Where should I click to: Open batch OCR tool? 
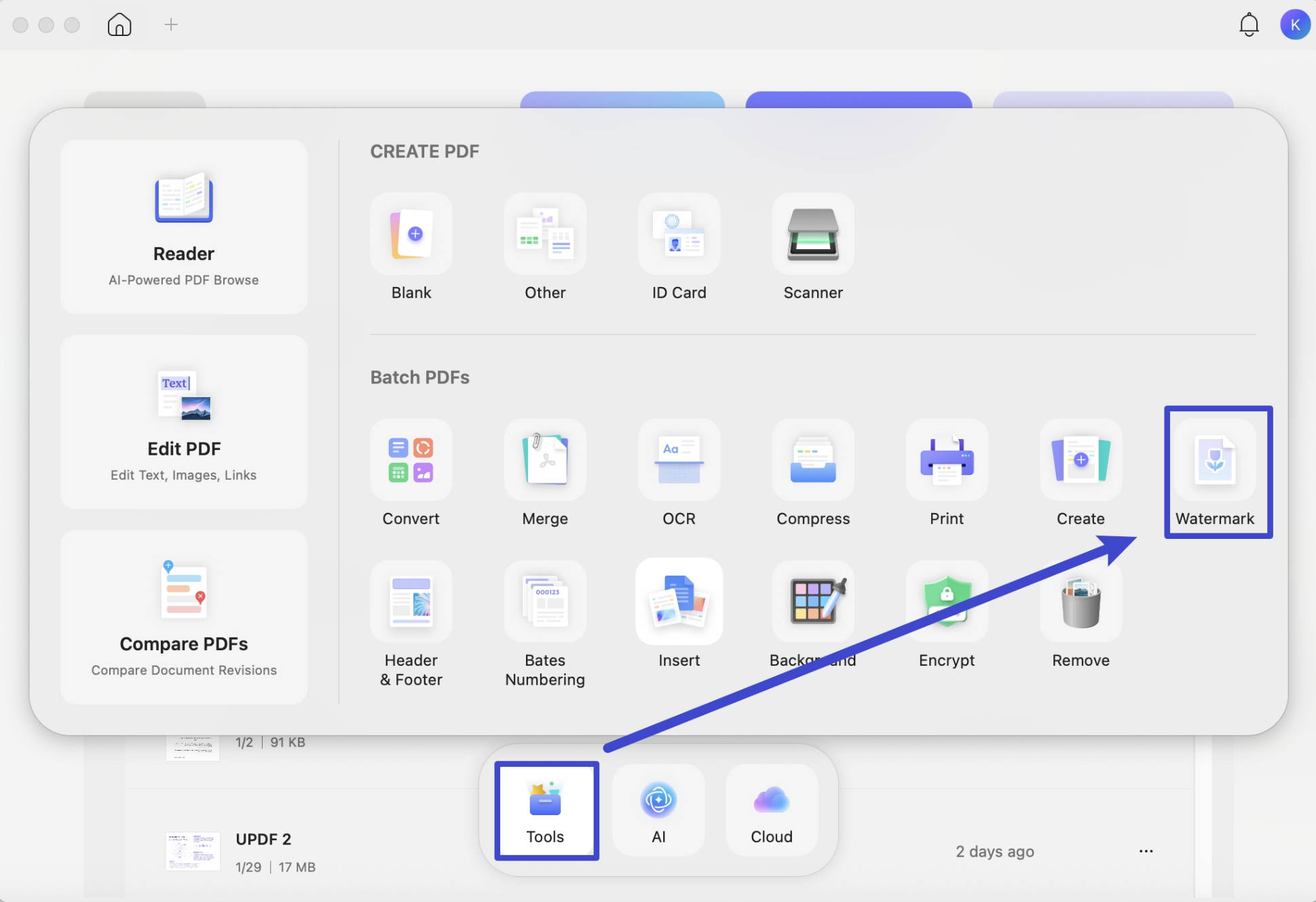pyautogui.click(x=679, y=460)
